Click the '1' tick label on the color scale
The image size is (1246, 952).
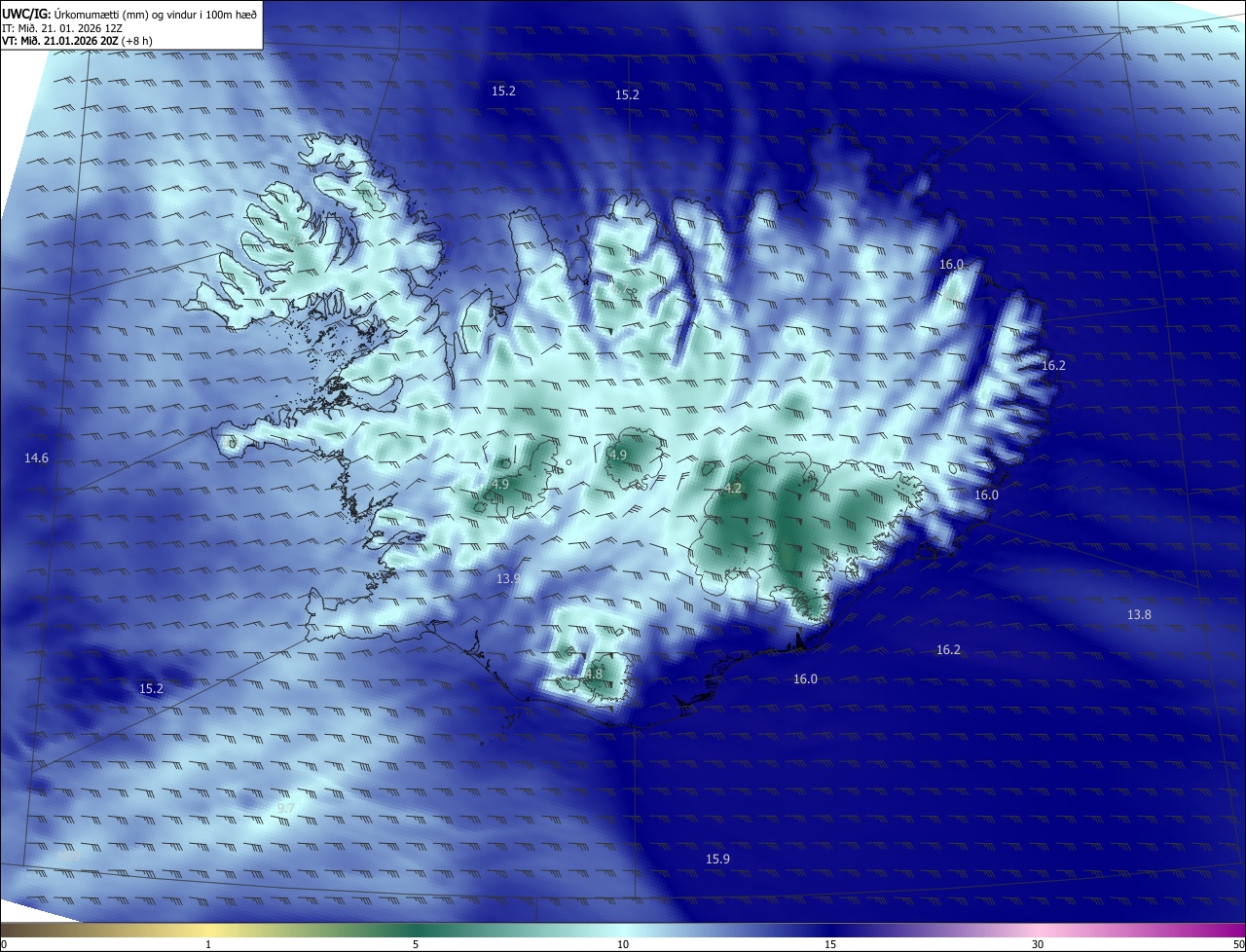[x=208, y=944]
